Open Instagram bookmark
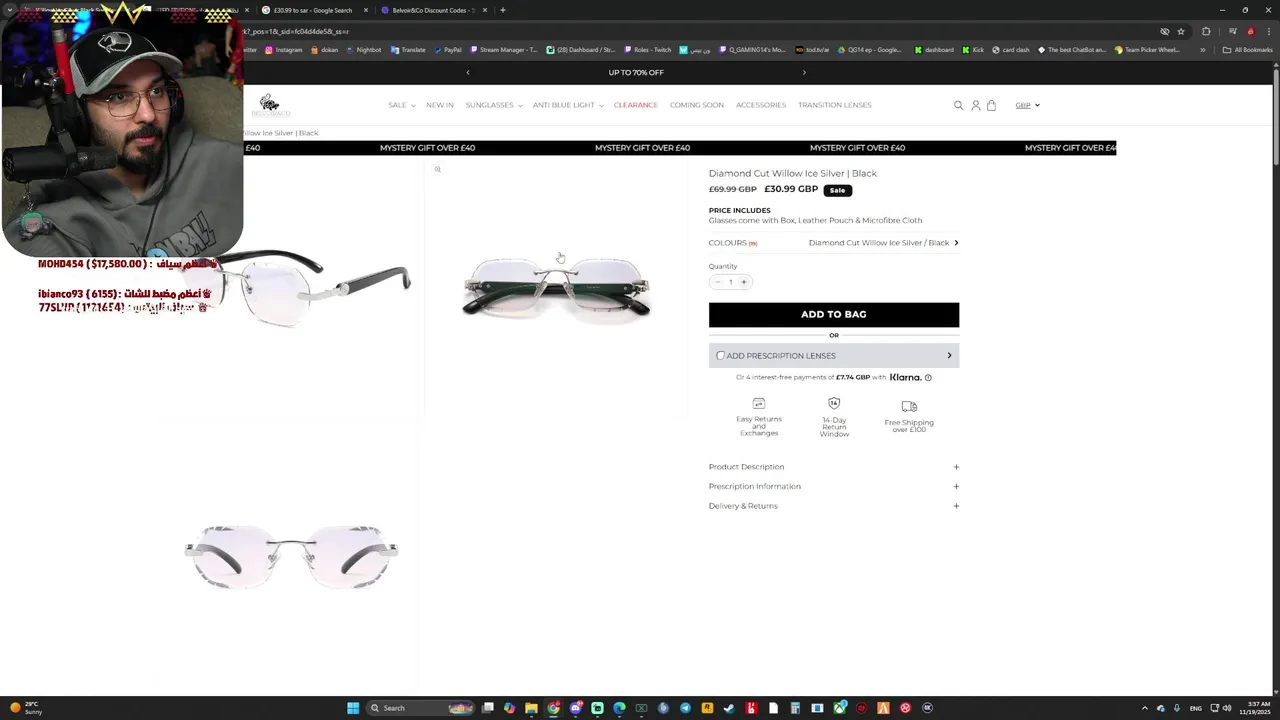Image resolution: width=1280 pixels, height=720 pixels. pyautogui.click(x=284, y=50)
